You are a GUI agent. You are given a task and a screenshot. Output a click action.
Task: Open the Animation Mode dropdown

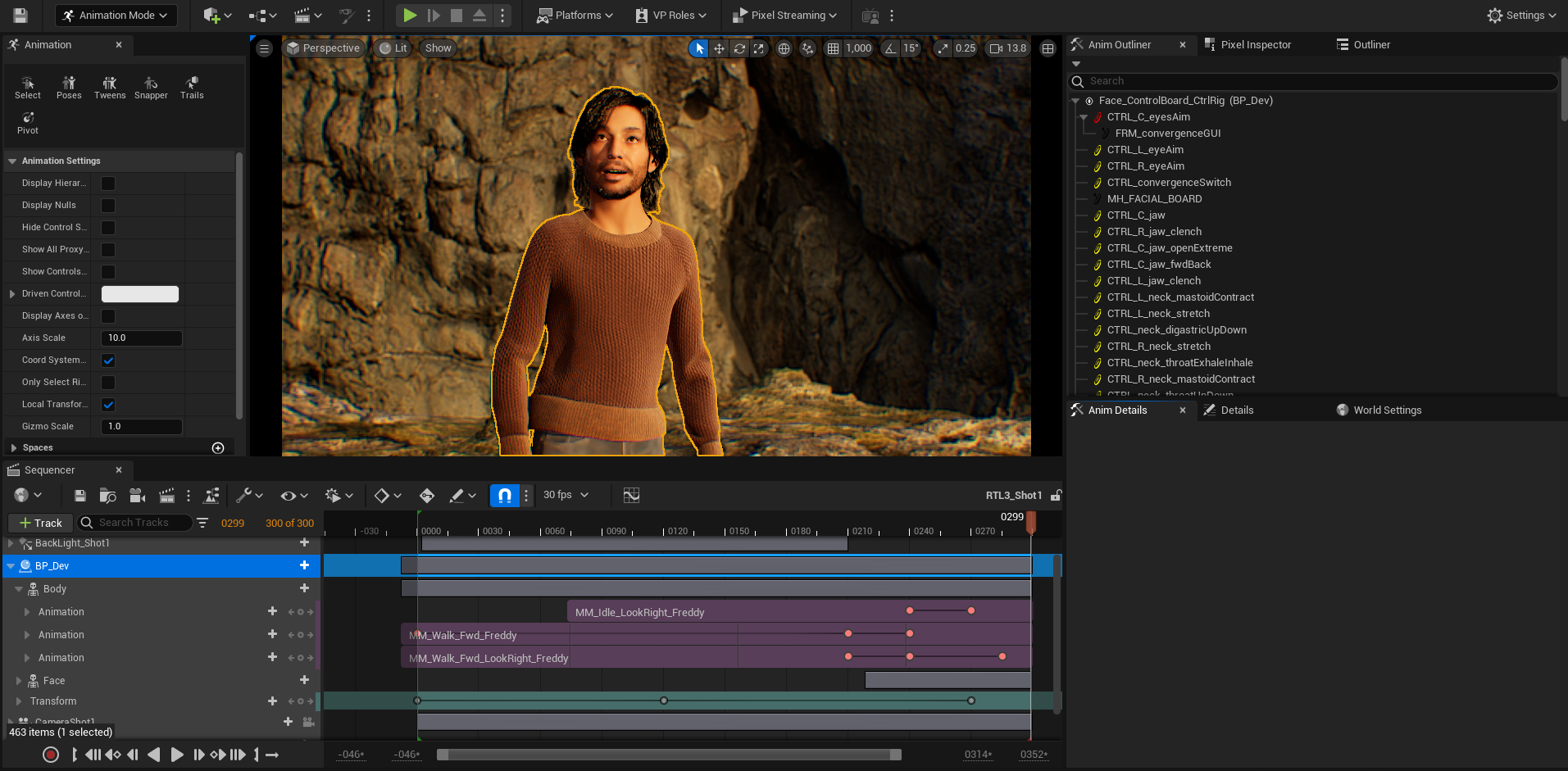click(116, 15)
